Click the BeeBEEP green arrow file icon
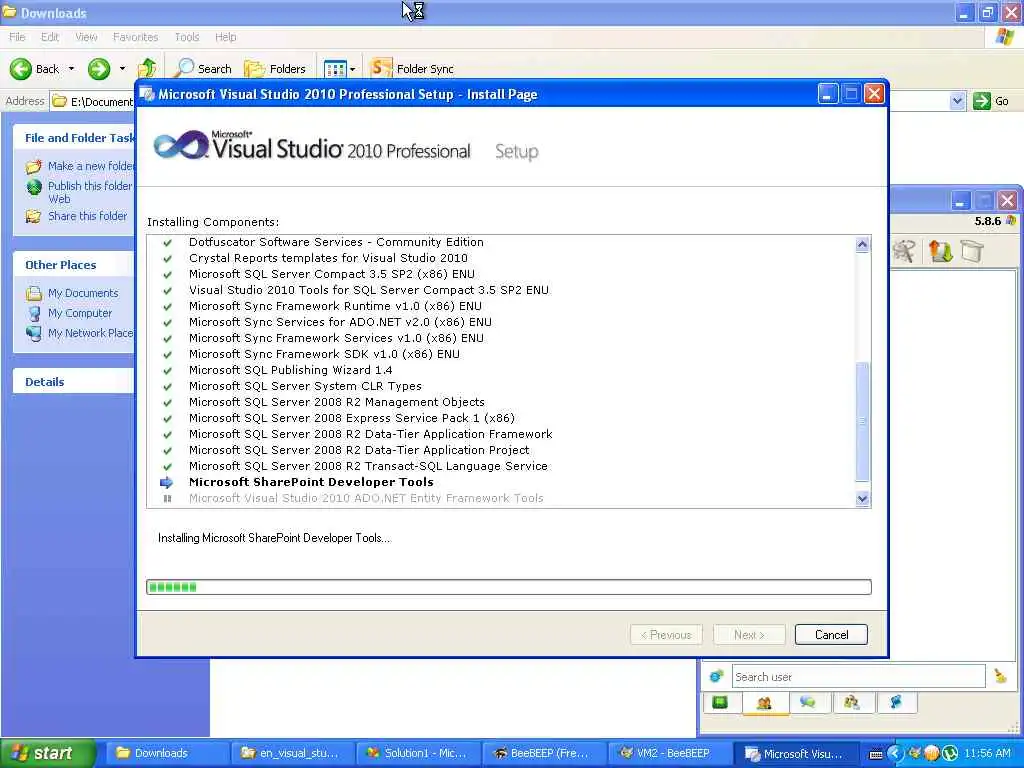1024x768 pixels. pos(940,251)
